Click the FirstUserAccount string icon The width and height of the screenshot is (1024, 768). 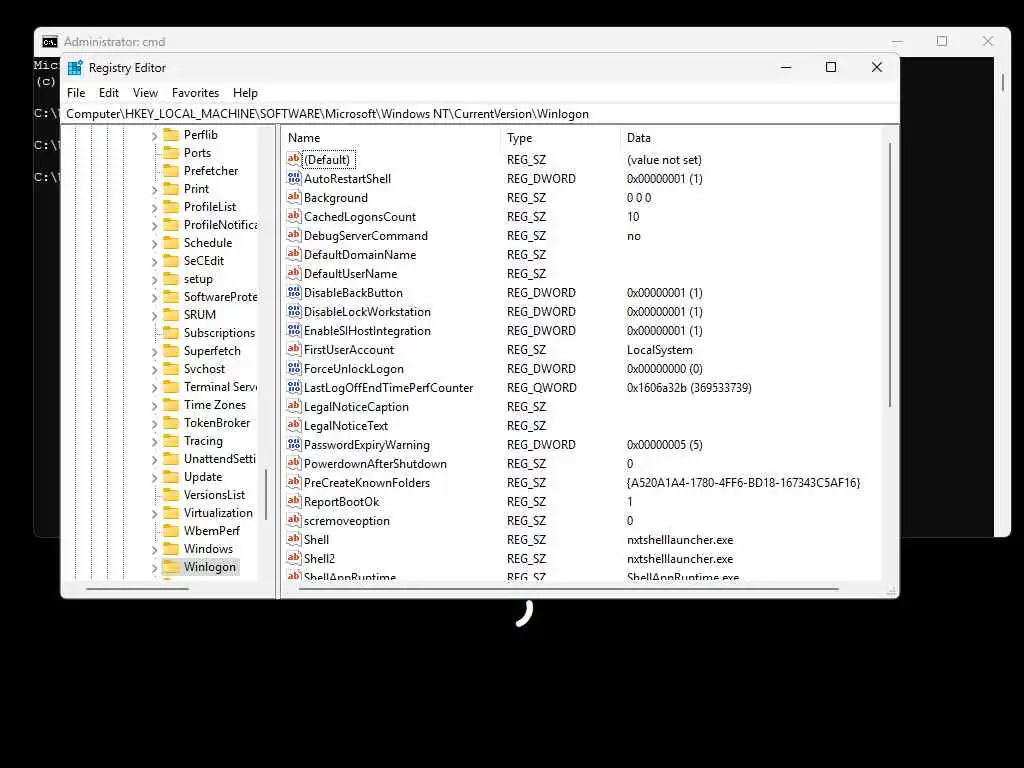pyautogui.click(x=294, y=349)
